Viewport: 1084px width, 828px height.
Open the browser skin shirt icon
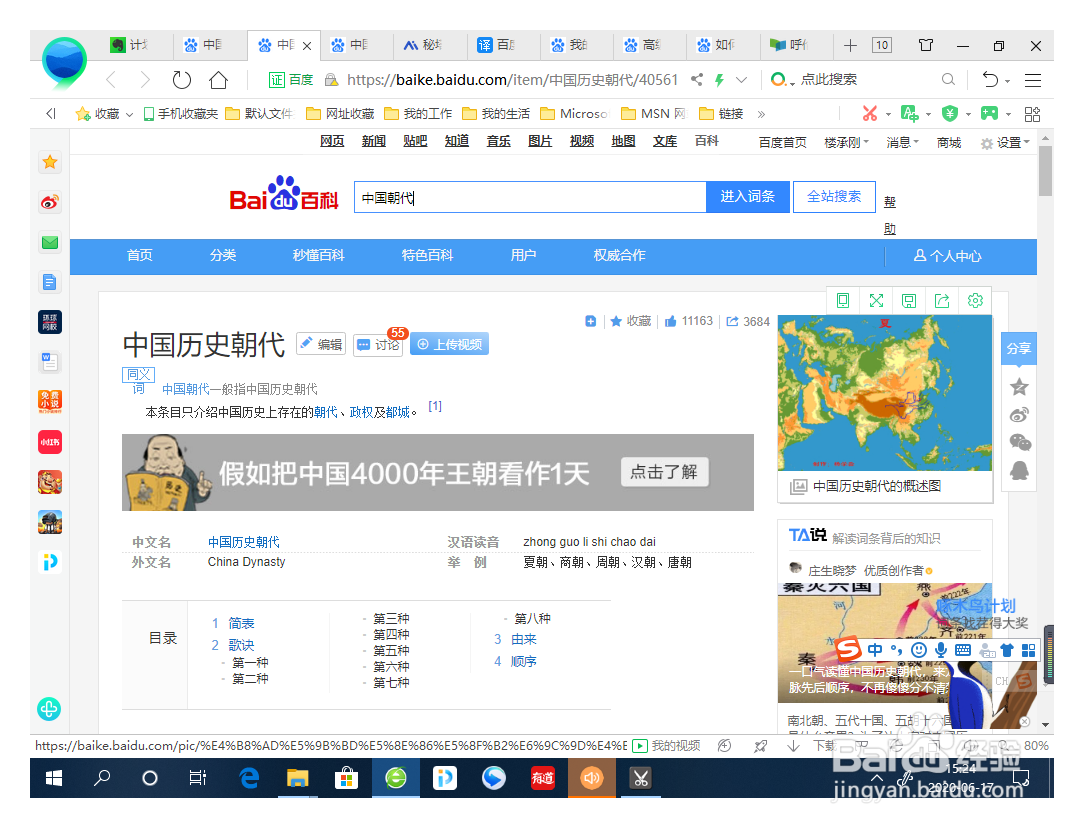pos(926,46)
